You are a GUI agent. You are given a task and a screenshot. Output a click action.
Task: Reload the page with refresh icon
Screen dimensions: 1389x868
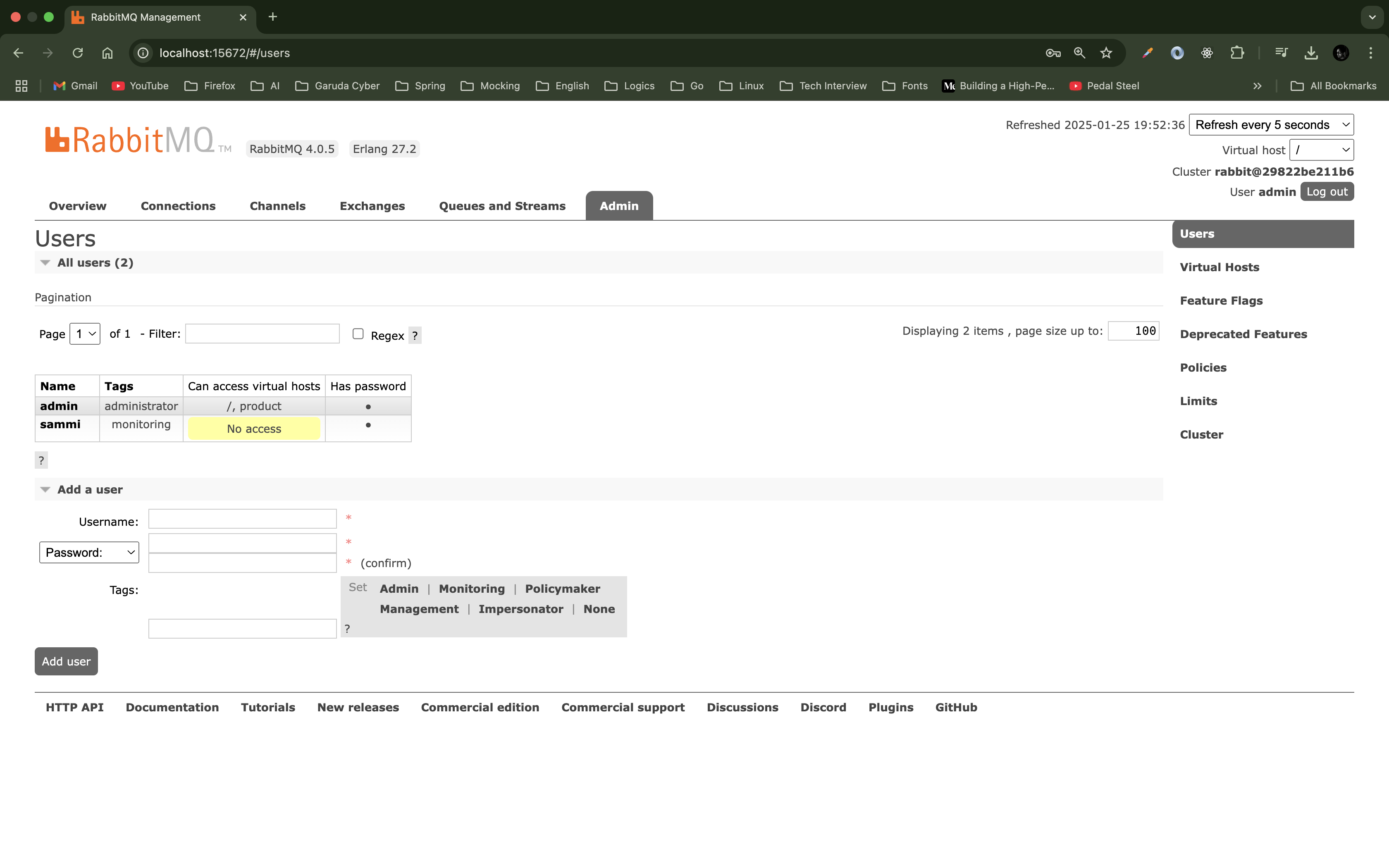(x=77, y=53)
